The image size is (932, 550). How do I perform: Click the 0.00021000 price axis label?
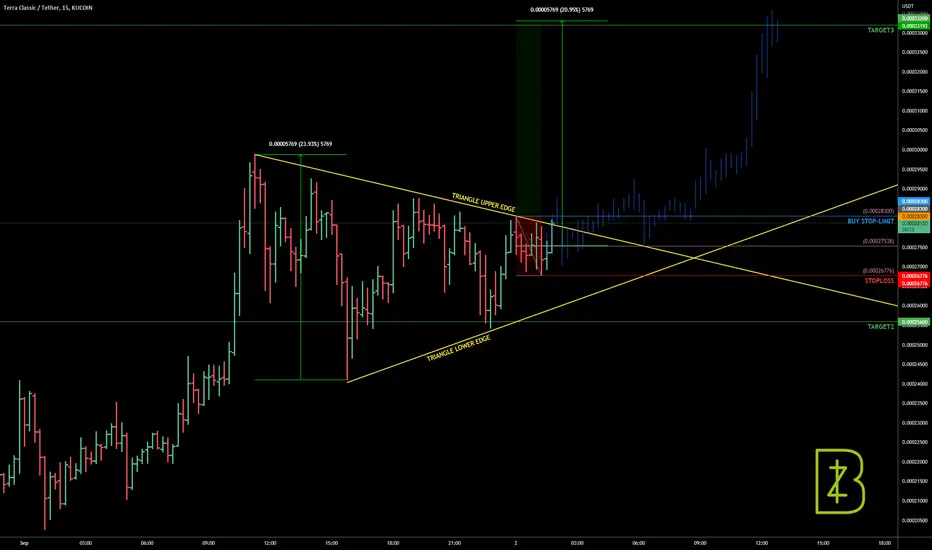915,501
